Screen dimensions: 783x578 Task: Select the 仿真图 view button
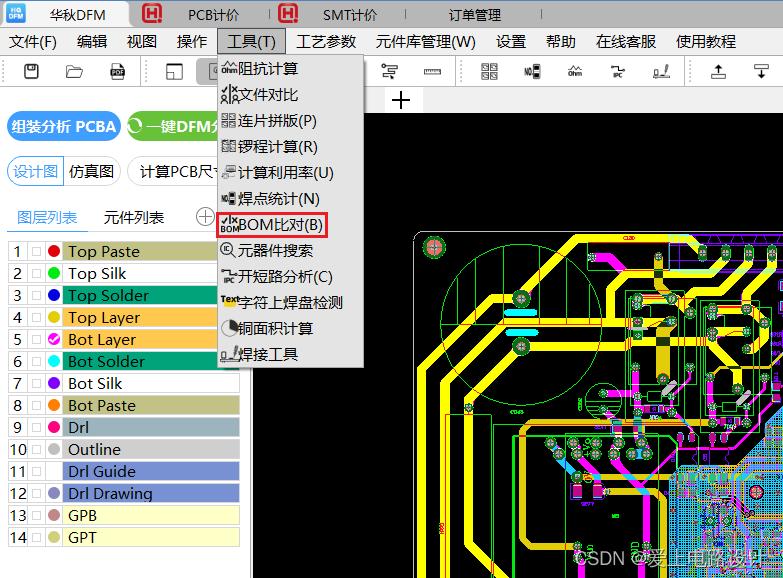pyautogui.click(x=91, y=171)
